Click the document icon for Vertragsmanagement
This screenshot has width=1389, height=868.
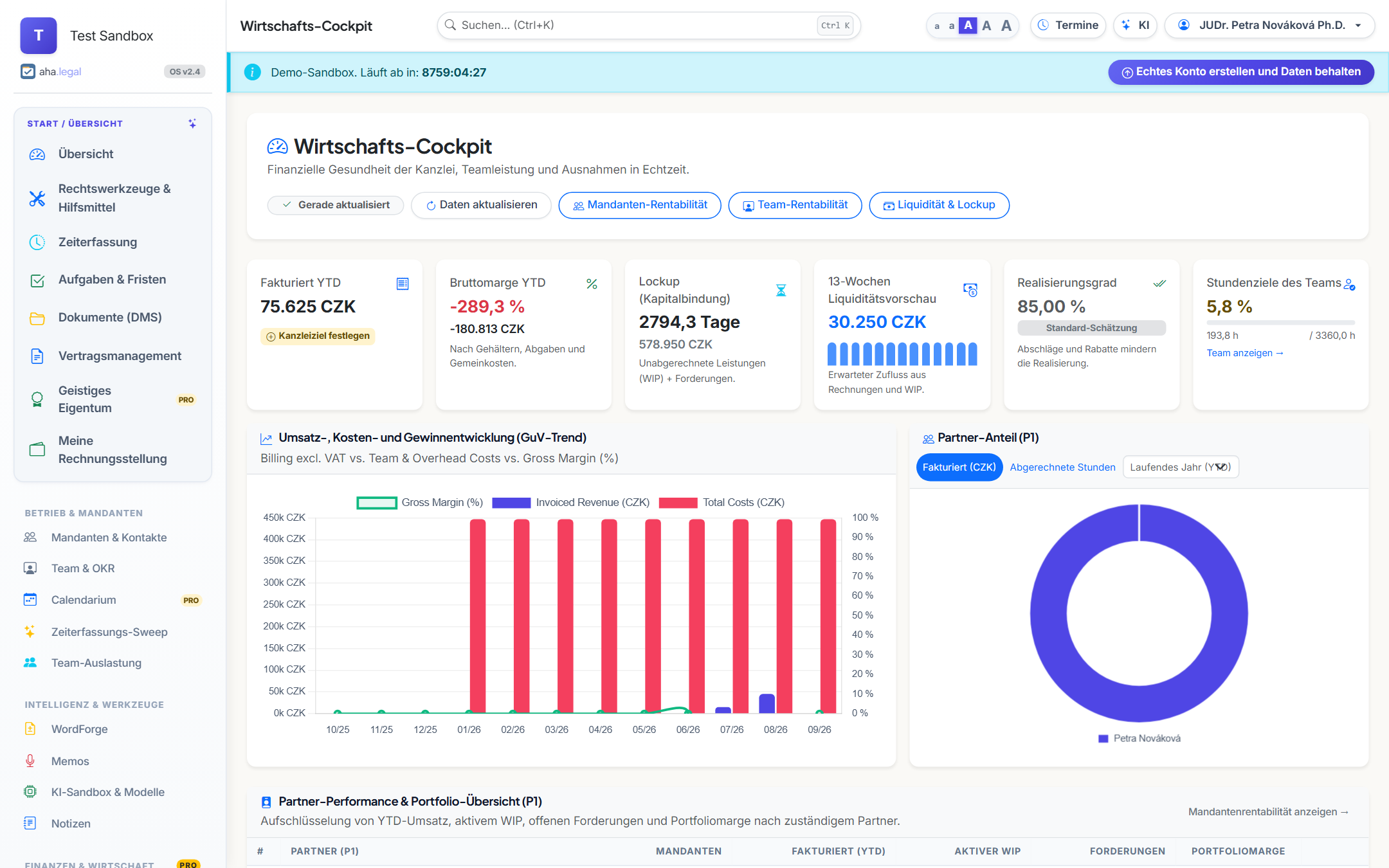point(37,356)
